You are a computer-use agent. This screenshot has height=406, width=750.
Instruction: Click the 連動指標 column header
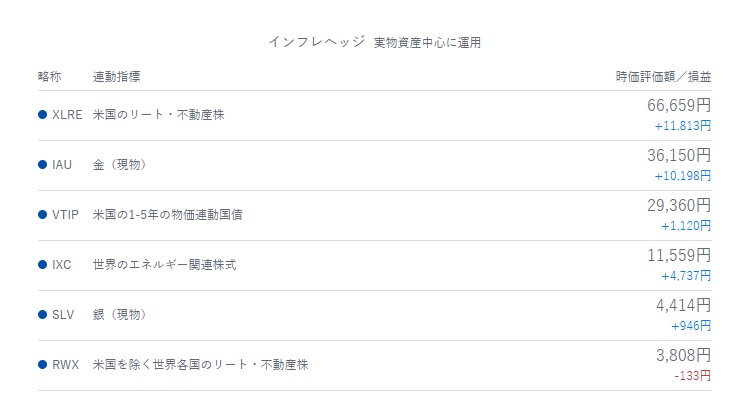click(116, 77)
